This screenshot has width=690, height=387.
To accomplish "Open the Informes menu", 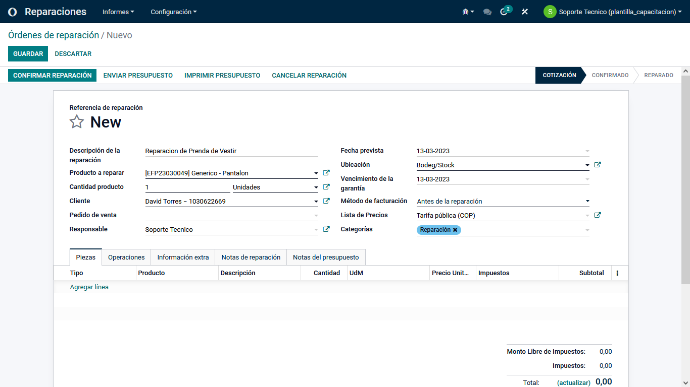I will (x=118, y=12).
